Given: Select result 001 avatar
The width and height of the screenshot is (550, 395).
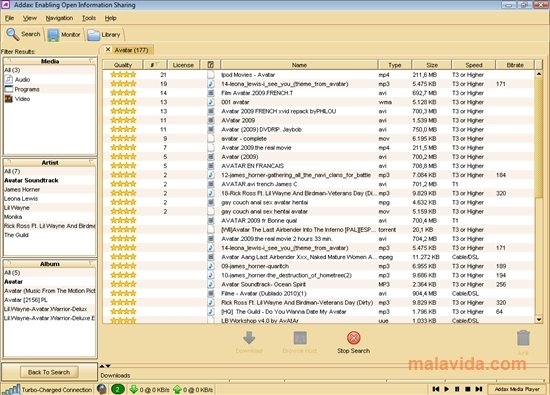Looking at the screenshot, I should (x=318, y=102).
